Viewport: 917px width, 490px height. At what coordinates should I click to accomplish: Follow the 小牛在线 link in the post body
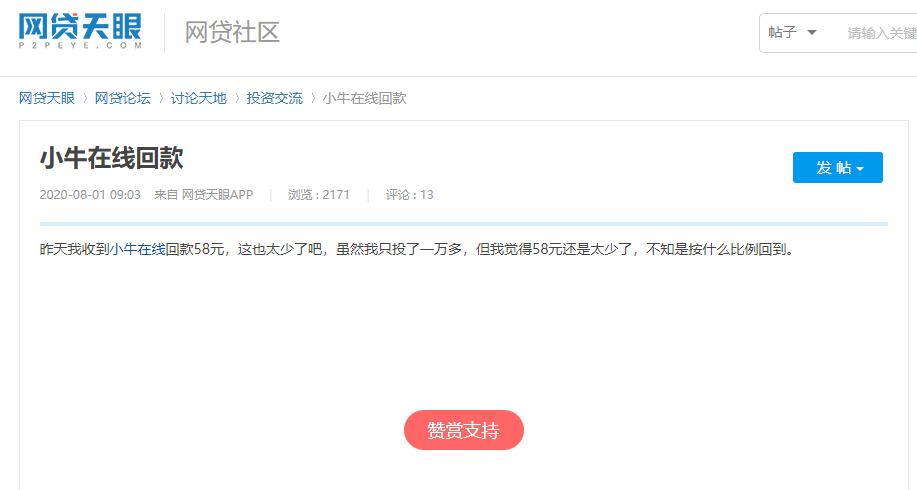[x=137, y=250]
